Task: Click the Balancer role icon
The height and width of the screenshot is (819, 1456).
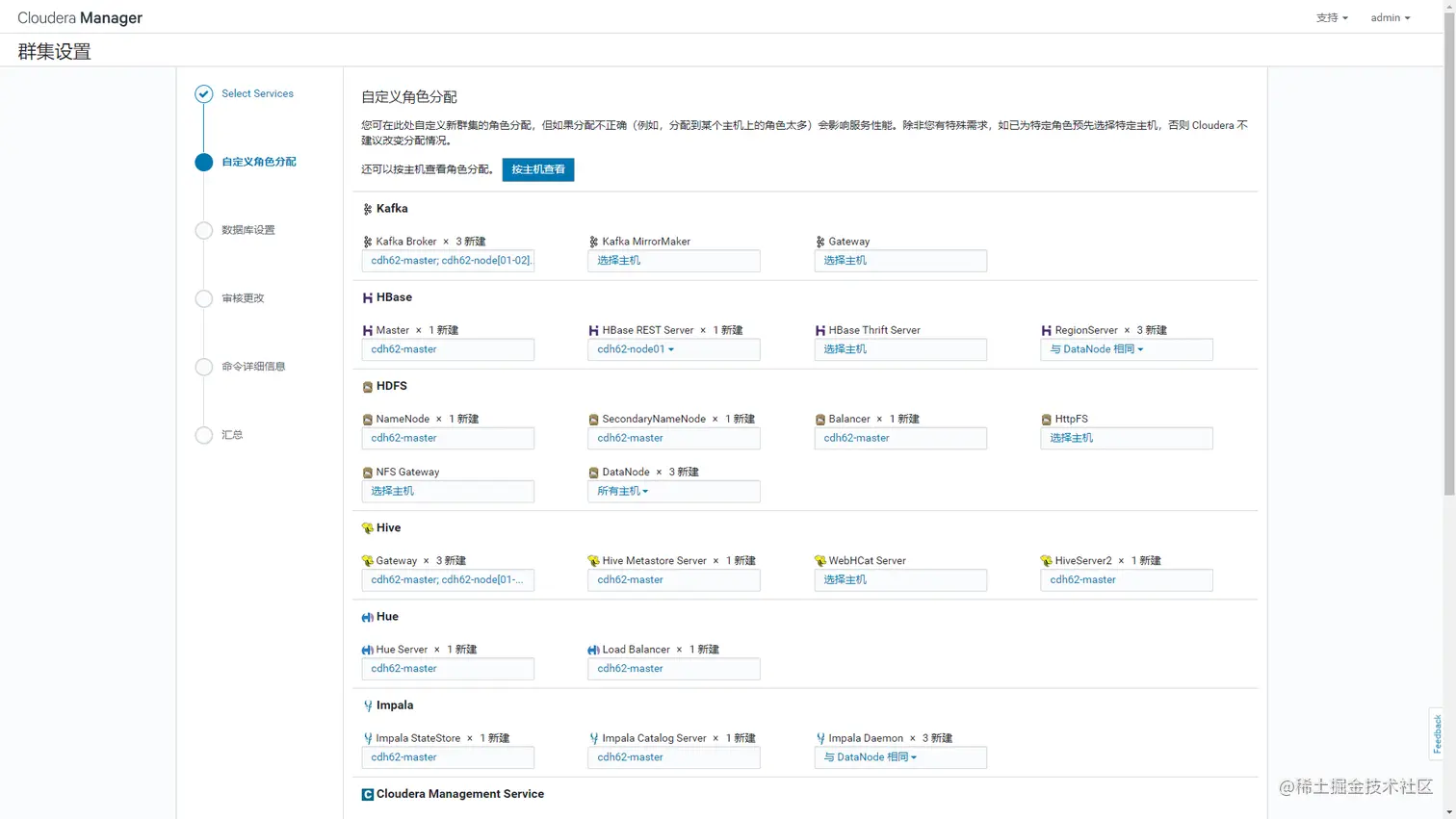Action: point(819,420)
